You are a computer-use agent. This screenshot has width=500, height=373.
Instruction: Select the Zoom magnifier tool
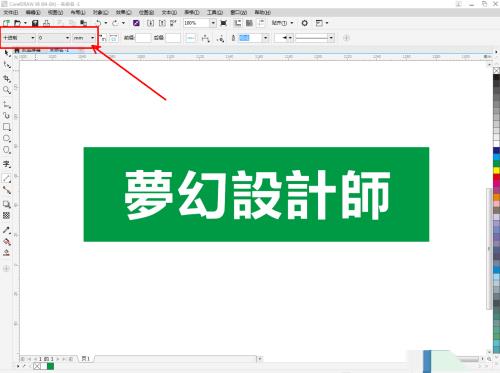point(7,90)
